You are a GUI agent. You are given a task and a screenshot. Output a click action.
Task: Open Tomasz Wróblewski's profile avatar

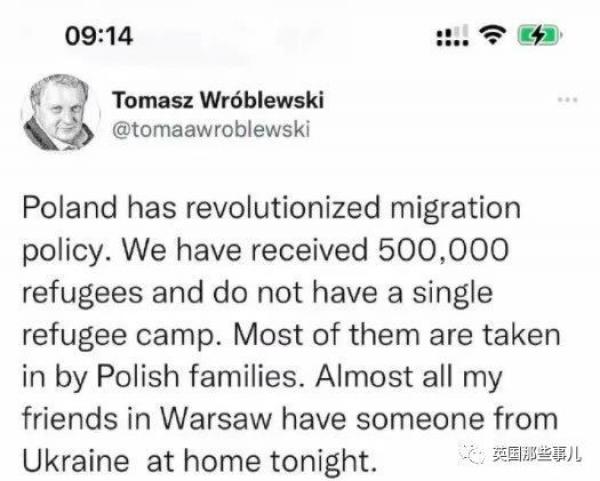point(58,112)
